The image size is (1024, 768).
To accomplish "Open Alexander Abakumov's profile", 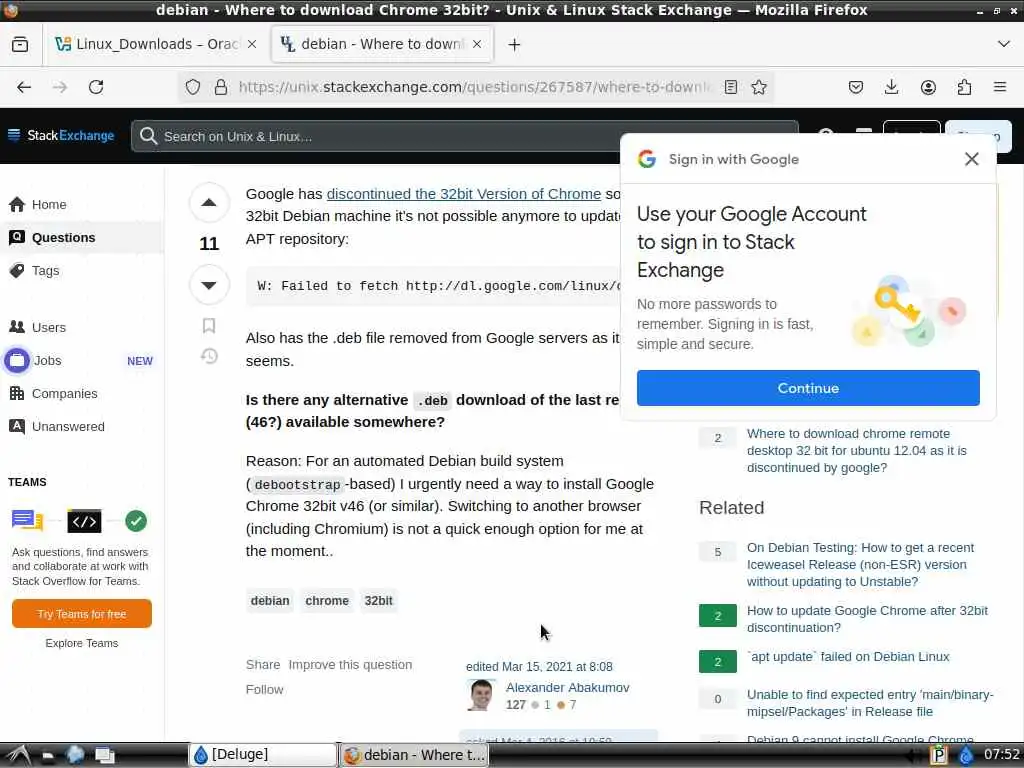I will [568, 688].
